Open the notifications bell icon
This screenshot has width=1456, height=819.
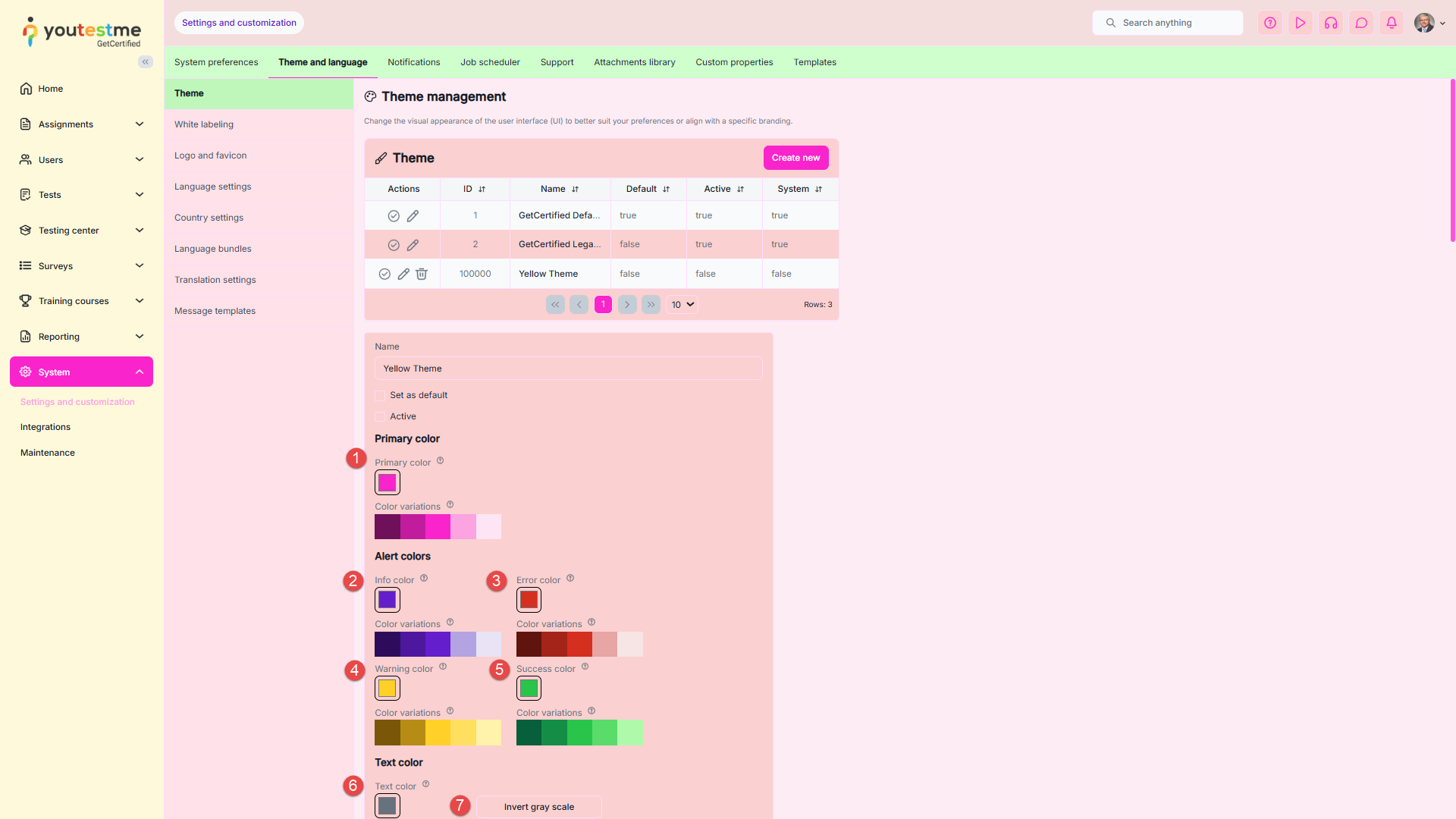point(1392,23)
